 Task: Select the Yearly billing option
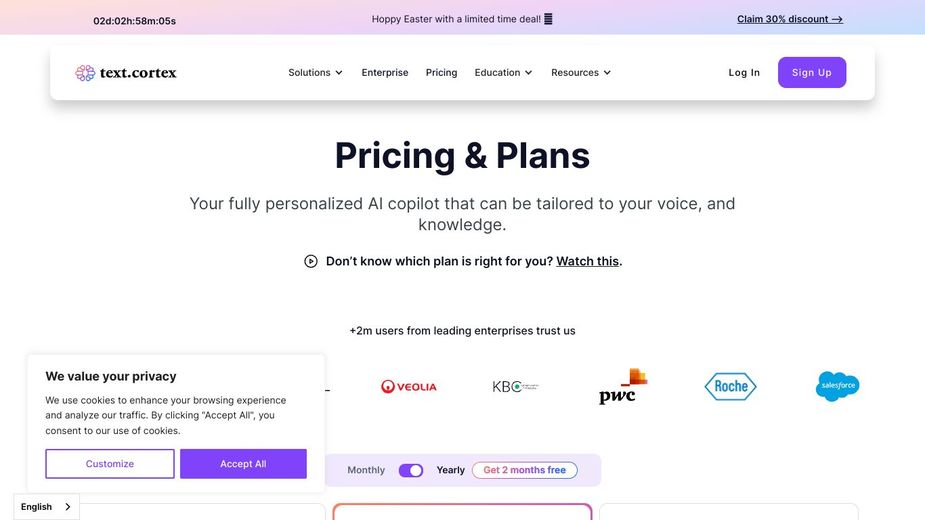point(450,470)
